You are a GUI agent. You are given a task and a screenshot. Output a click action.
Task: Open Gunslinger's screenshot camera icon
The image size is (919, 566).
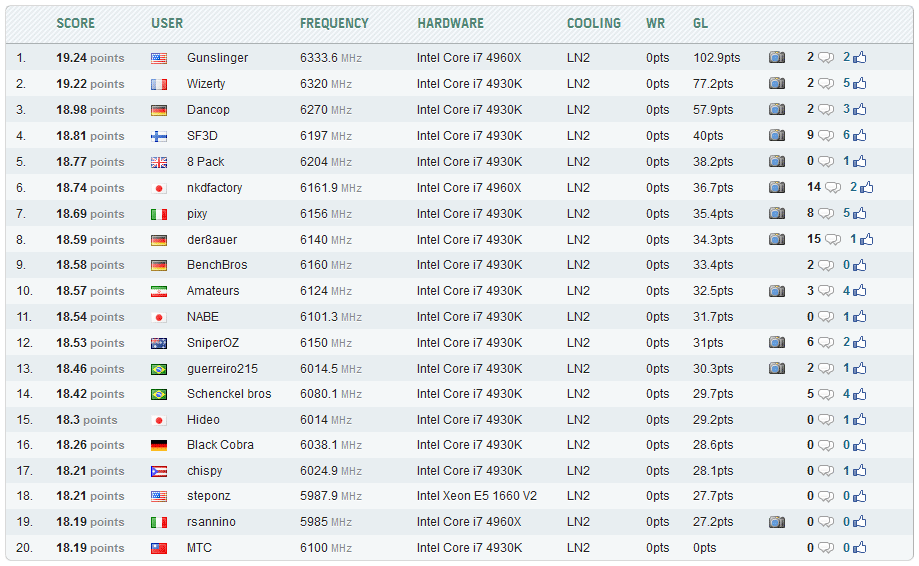click(x=776, y=58)
